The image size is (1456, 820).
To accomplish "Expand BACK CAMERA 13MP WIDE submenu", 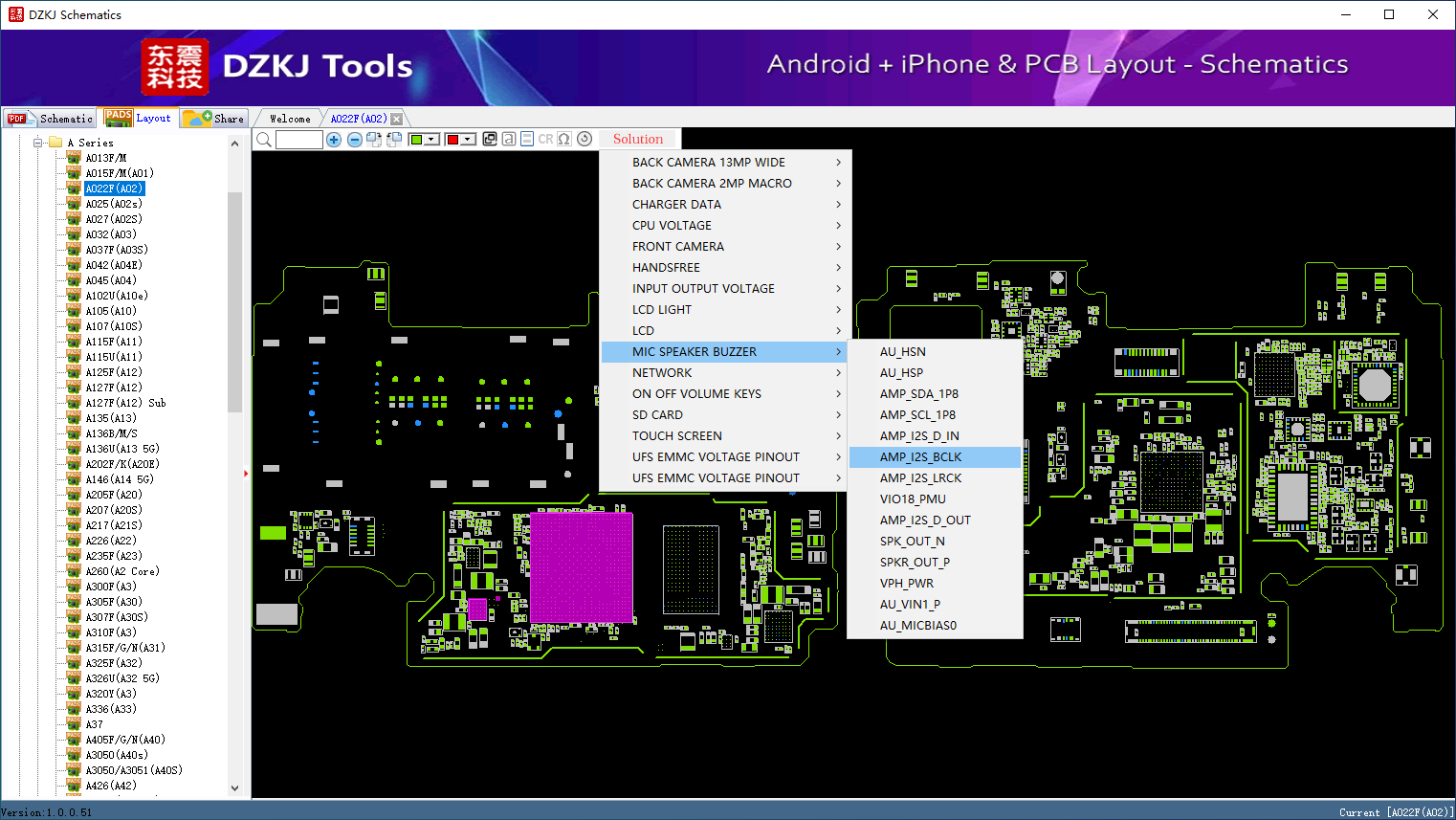I will (x=839, y=163).
